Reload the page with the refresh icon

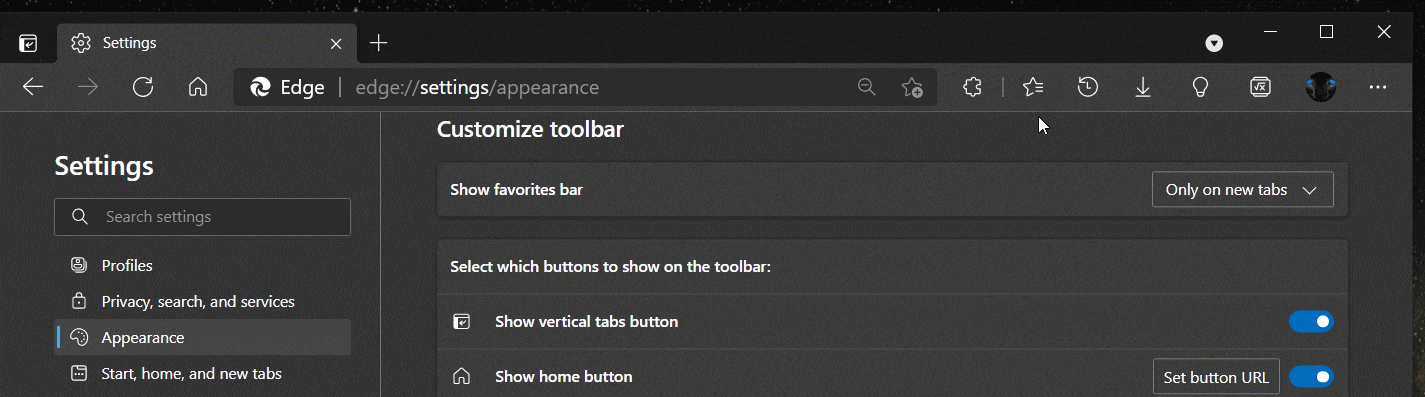point(143,87)
